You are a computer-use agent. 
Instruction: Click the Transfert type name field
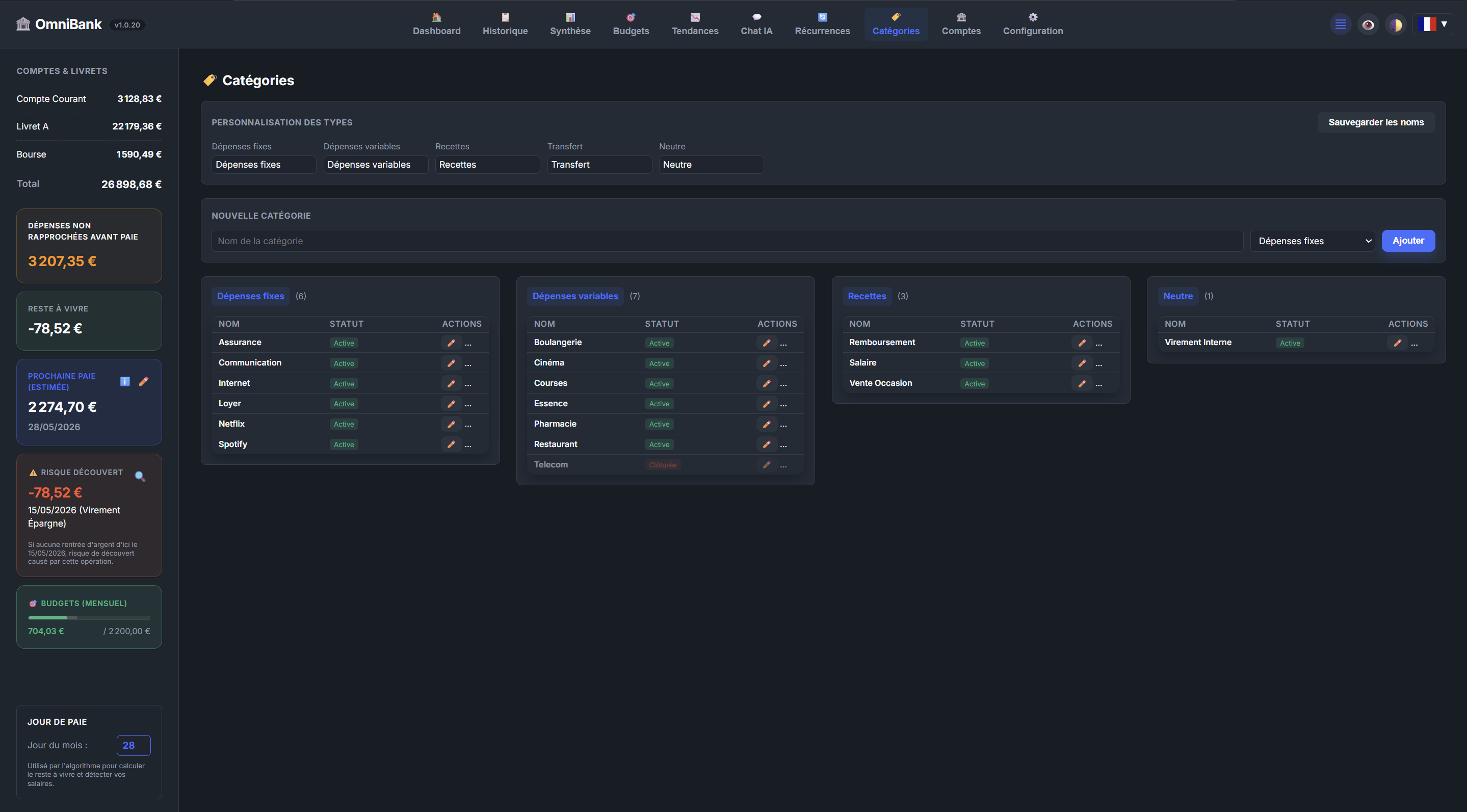click(599, 165)
